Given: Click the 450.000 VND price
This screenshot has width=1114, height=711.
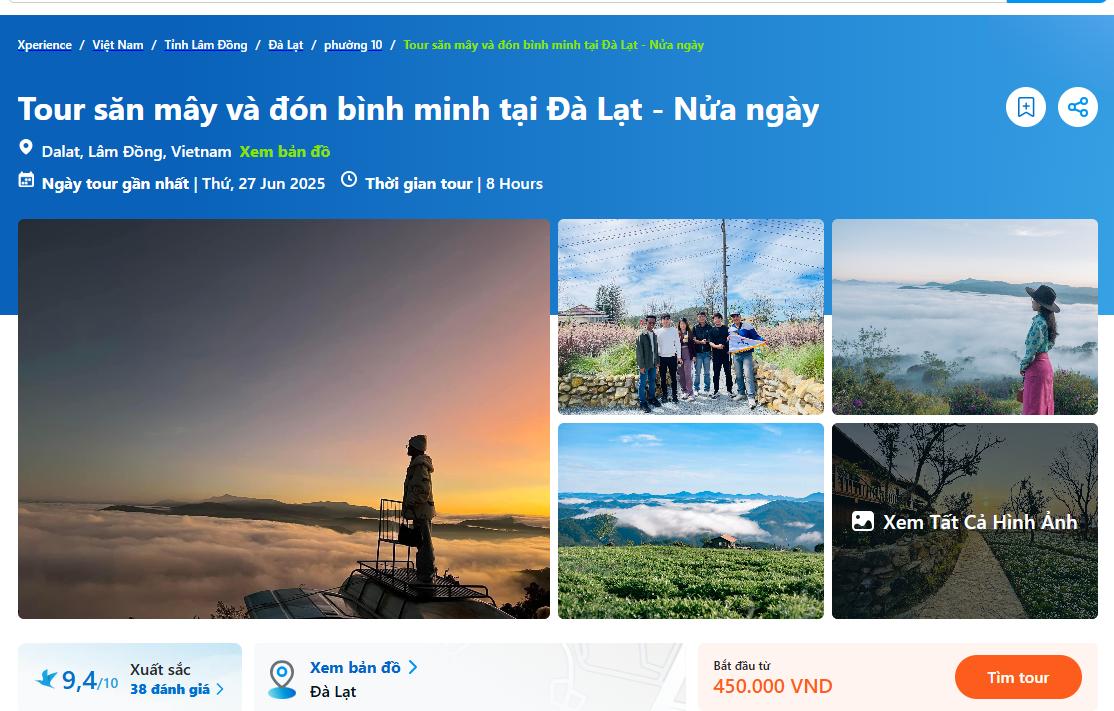Looking at the screenshot, I should tap(772, 686).
